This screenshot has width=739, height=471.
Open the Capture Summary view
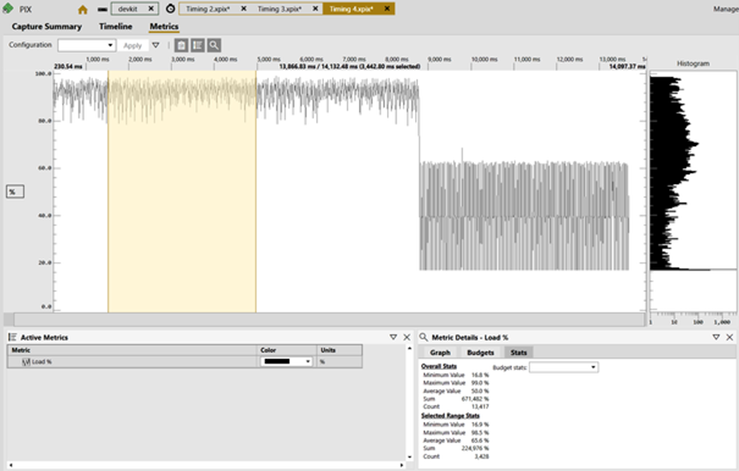click(47, 26)
